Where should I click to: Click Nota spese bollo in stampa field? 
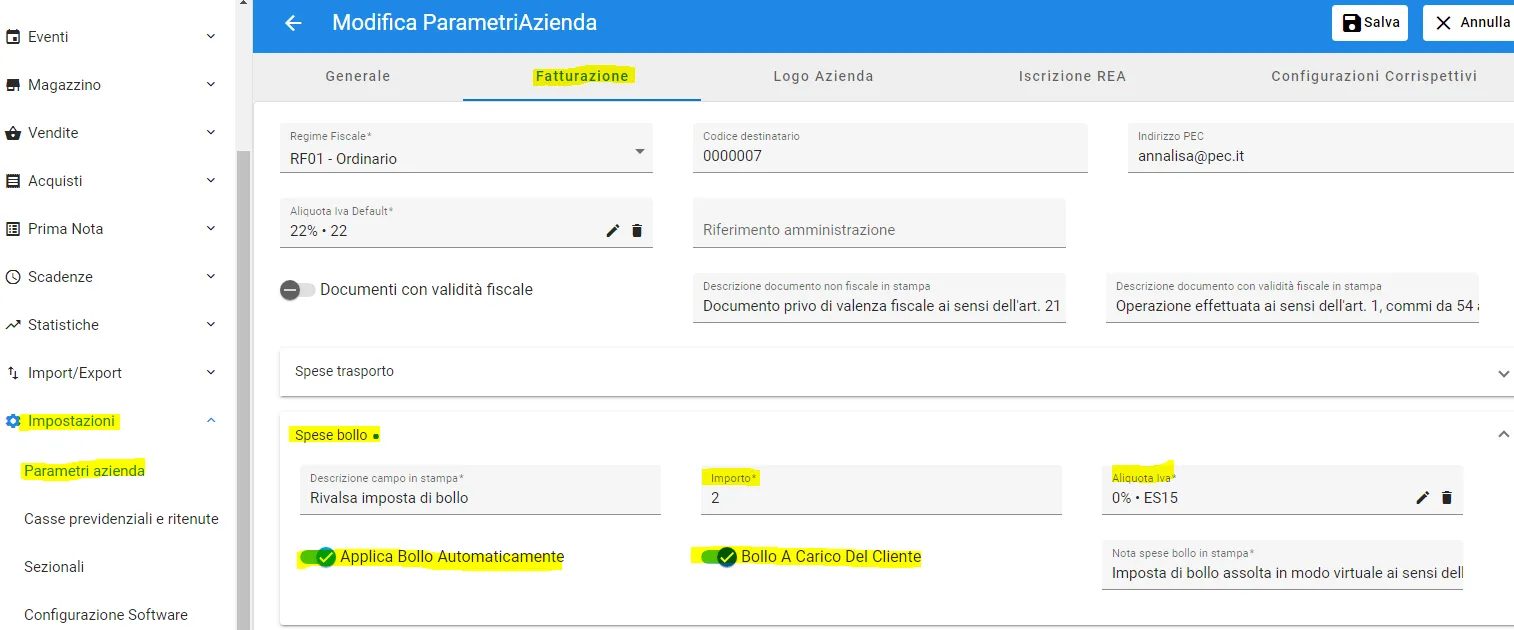pos(1282,565)
